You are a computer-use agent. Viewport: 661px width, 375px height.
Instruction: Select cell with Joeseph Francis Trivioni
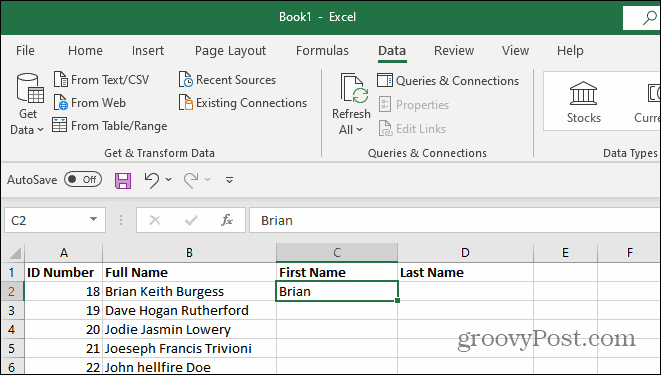pos(189,348)
